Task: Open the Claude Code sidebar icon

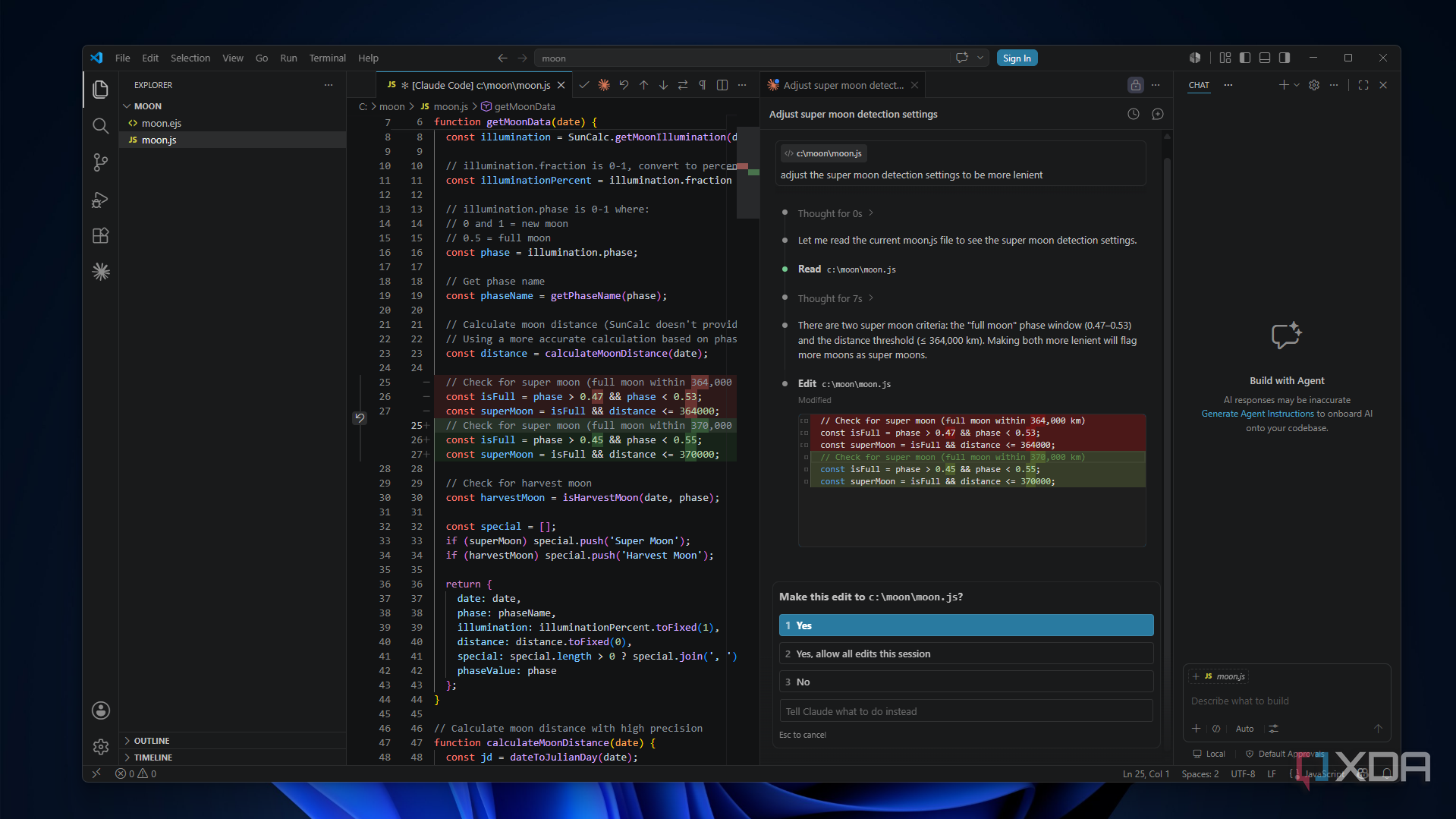Action: pyautogui.click(x=100, y=272)
